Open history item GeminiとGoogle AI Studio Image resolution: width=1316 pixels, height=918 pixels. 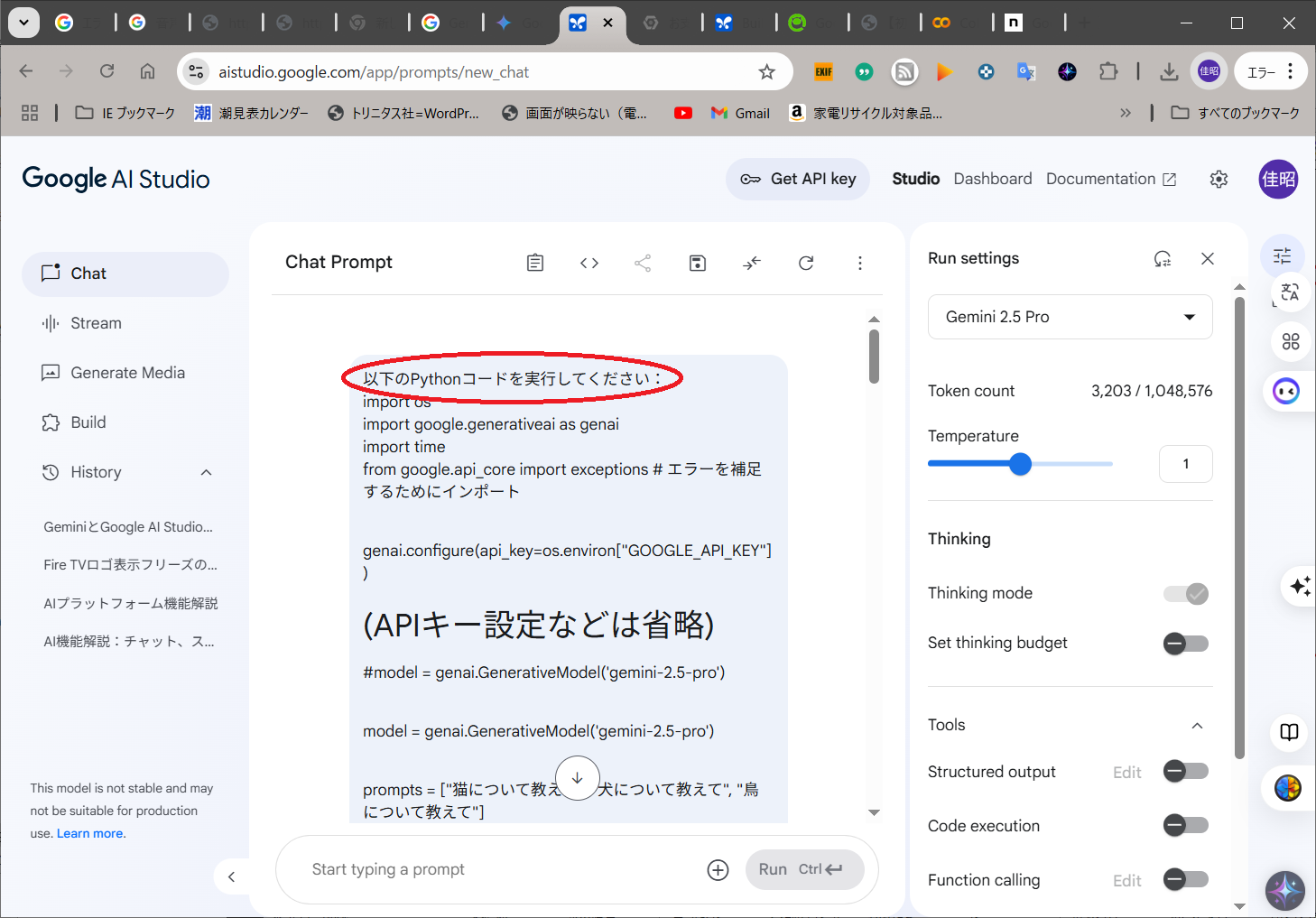(x=128, y=527)
